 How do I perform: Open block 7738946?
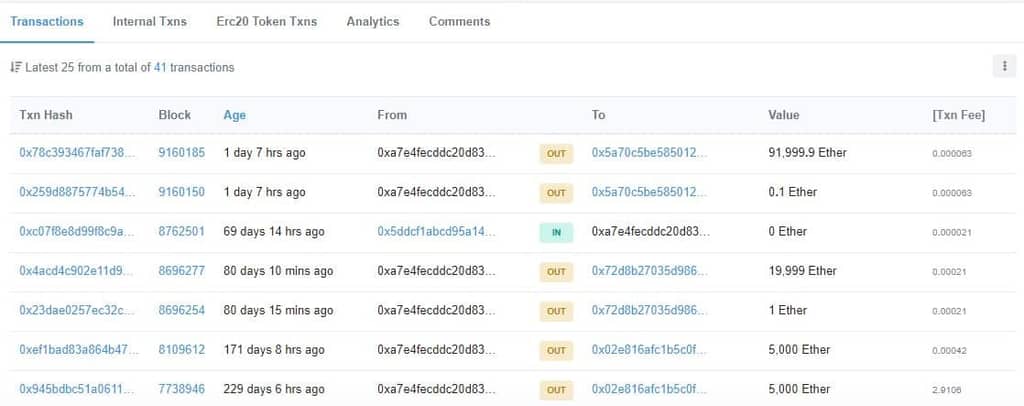click(182, 389)
